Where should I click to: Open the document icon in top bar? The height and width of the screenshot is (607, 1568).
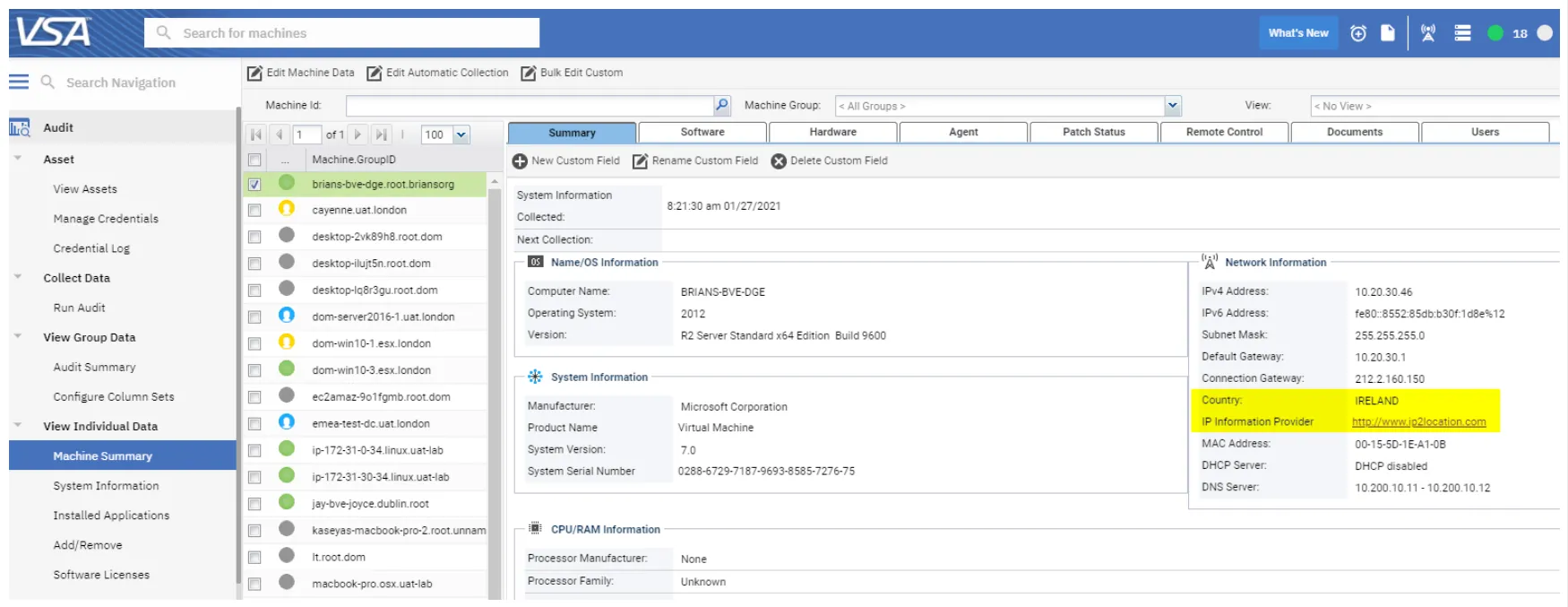click(x=1387, y=33)
